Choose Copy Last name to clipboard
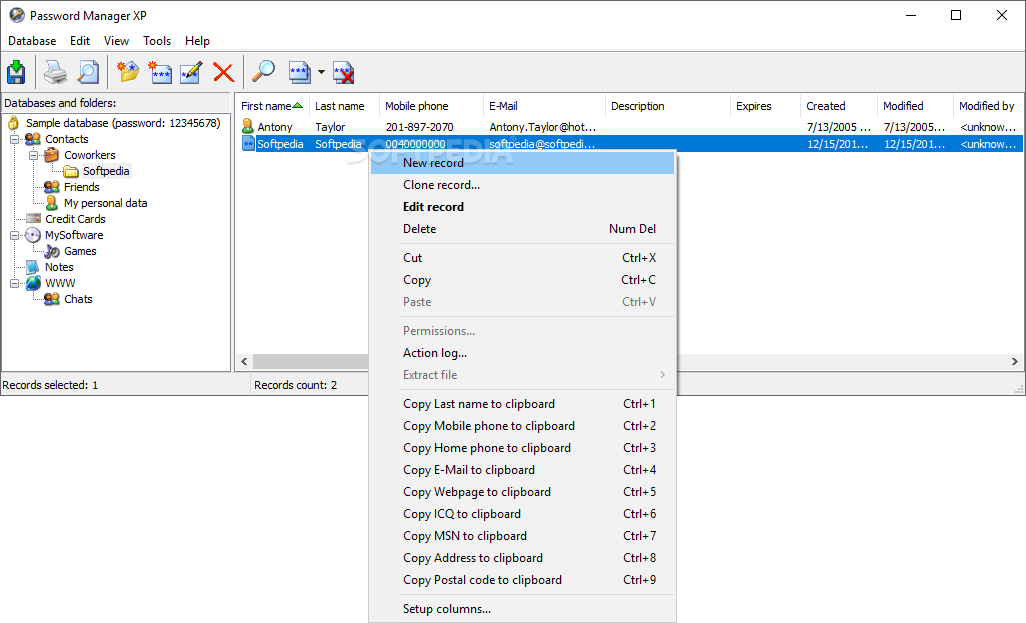 click(x=522, y=404)
